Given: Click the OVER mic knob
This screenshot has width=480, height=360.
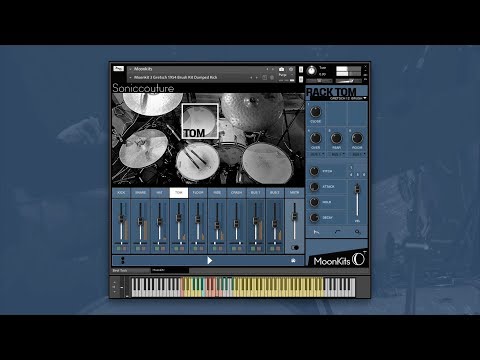Looking at the screenshot, I should click(315, 138).
